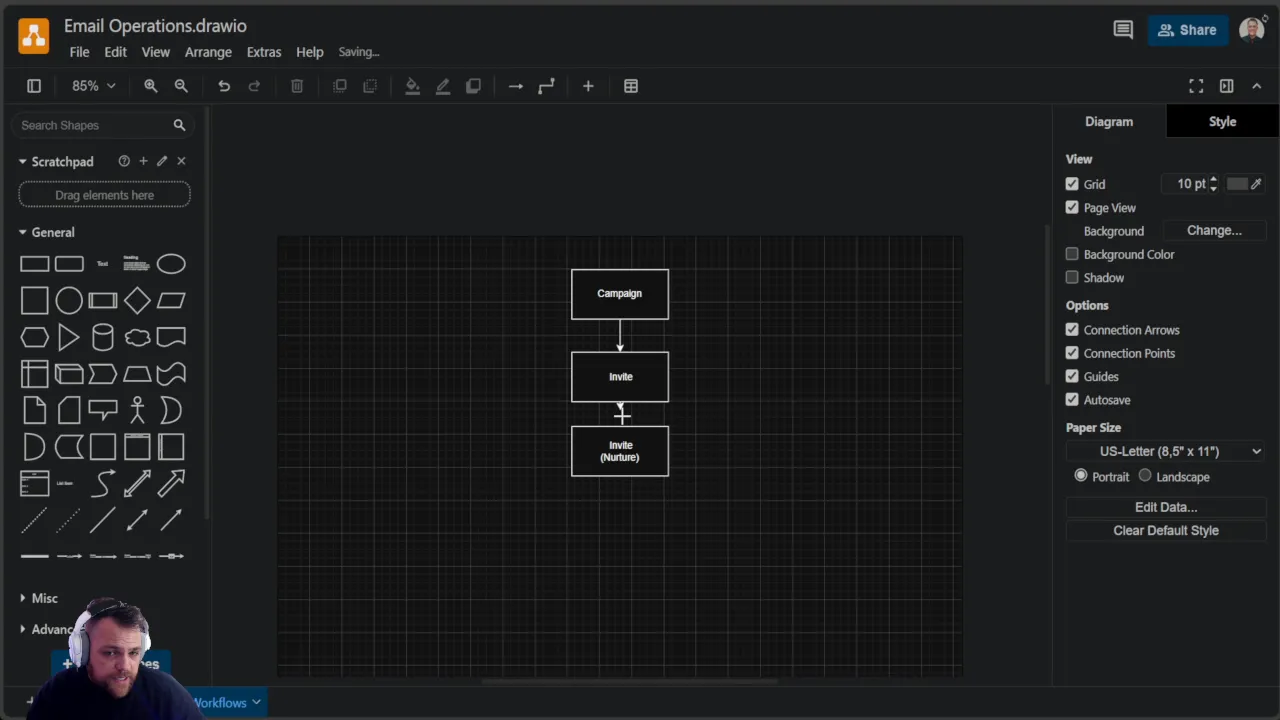Toggle the Grid checkbox
Viewport: 1280px width, 720px height.
pos(1072,184)
